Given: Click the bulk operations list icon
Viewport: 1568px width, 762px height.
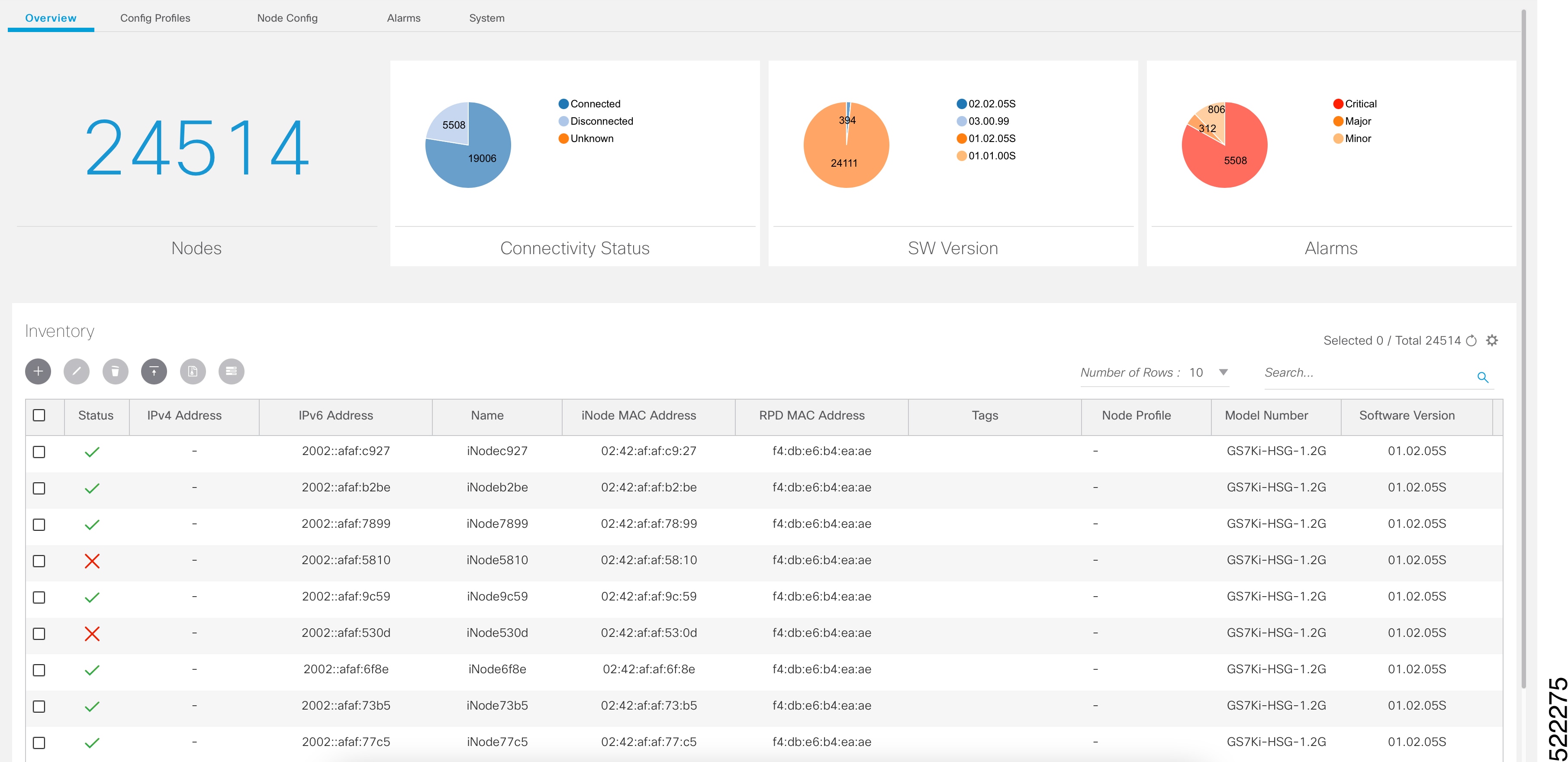Looking at the screenshot, I should tap(231, 371).
